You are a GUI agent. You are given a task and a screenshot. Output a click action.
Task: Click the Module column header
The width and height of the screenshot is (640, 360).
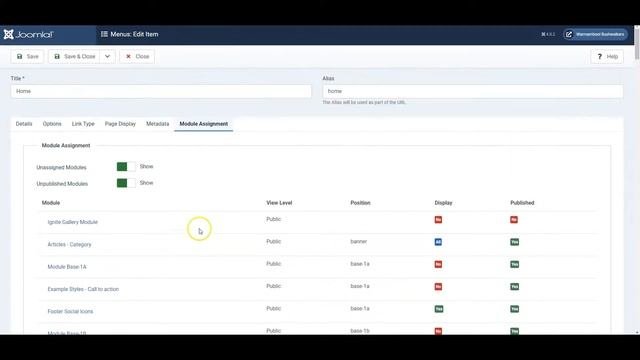click(51, 203)
